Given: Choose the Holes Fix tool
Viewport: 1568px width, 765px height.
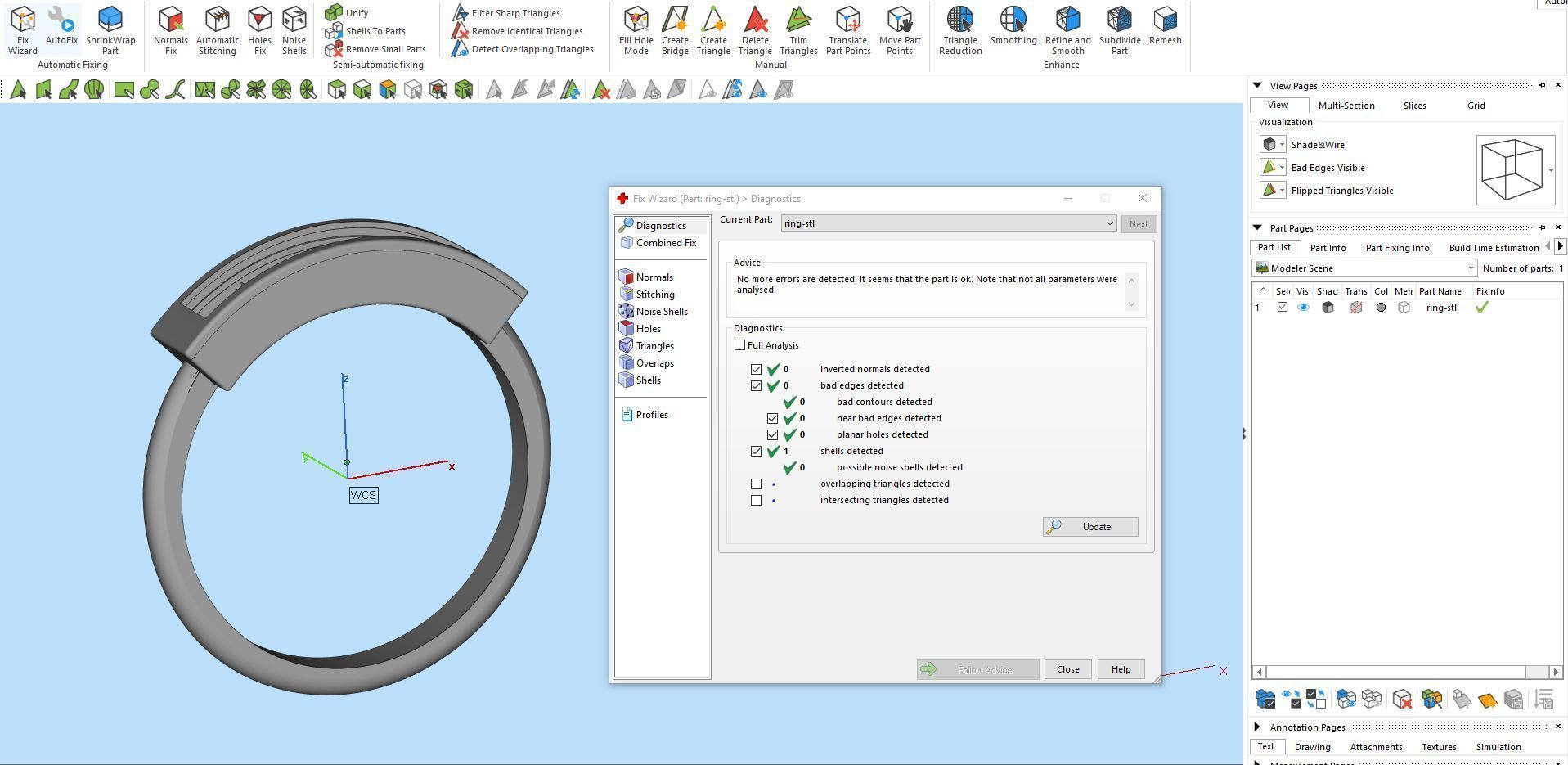Looking at the screenshot, I should (259, 29).
